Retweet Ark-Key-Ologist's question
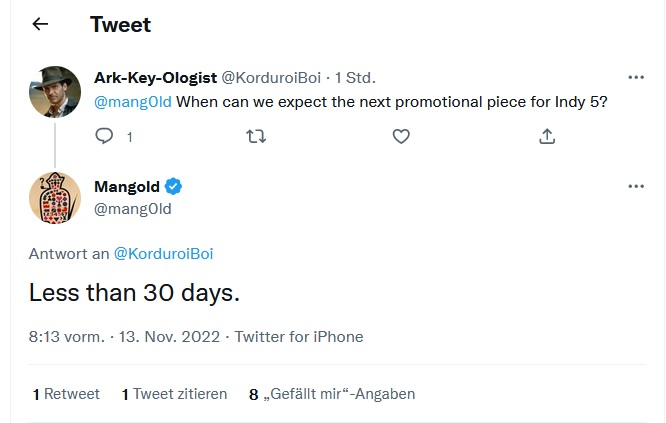666x423 pixels. pos(255,136)
